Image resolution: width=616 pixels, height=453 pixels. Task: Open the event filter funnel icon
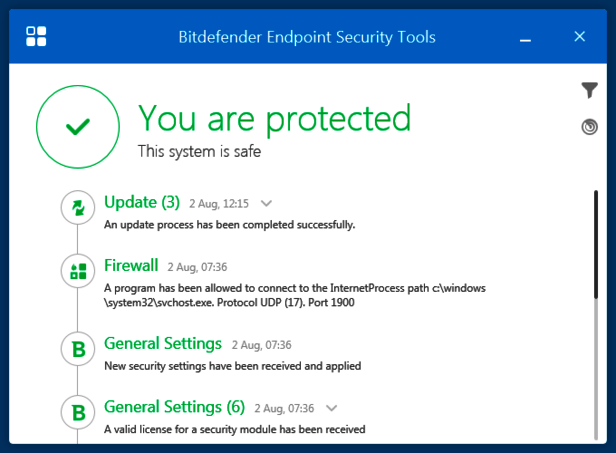pyautogui.click(x=590, y=91)
